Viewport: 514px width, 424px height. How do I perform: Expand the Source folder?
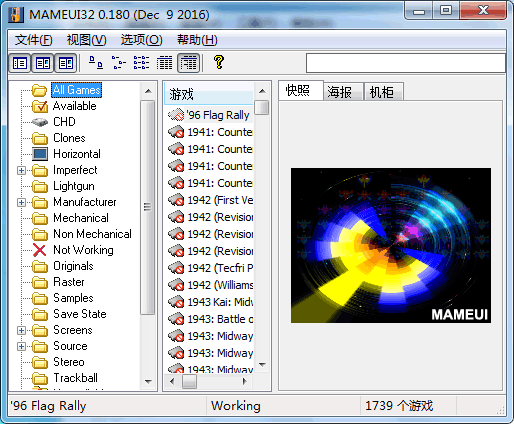click(21, 346)
